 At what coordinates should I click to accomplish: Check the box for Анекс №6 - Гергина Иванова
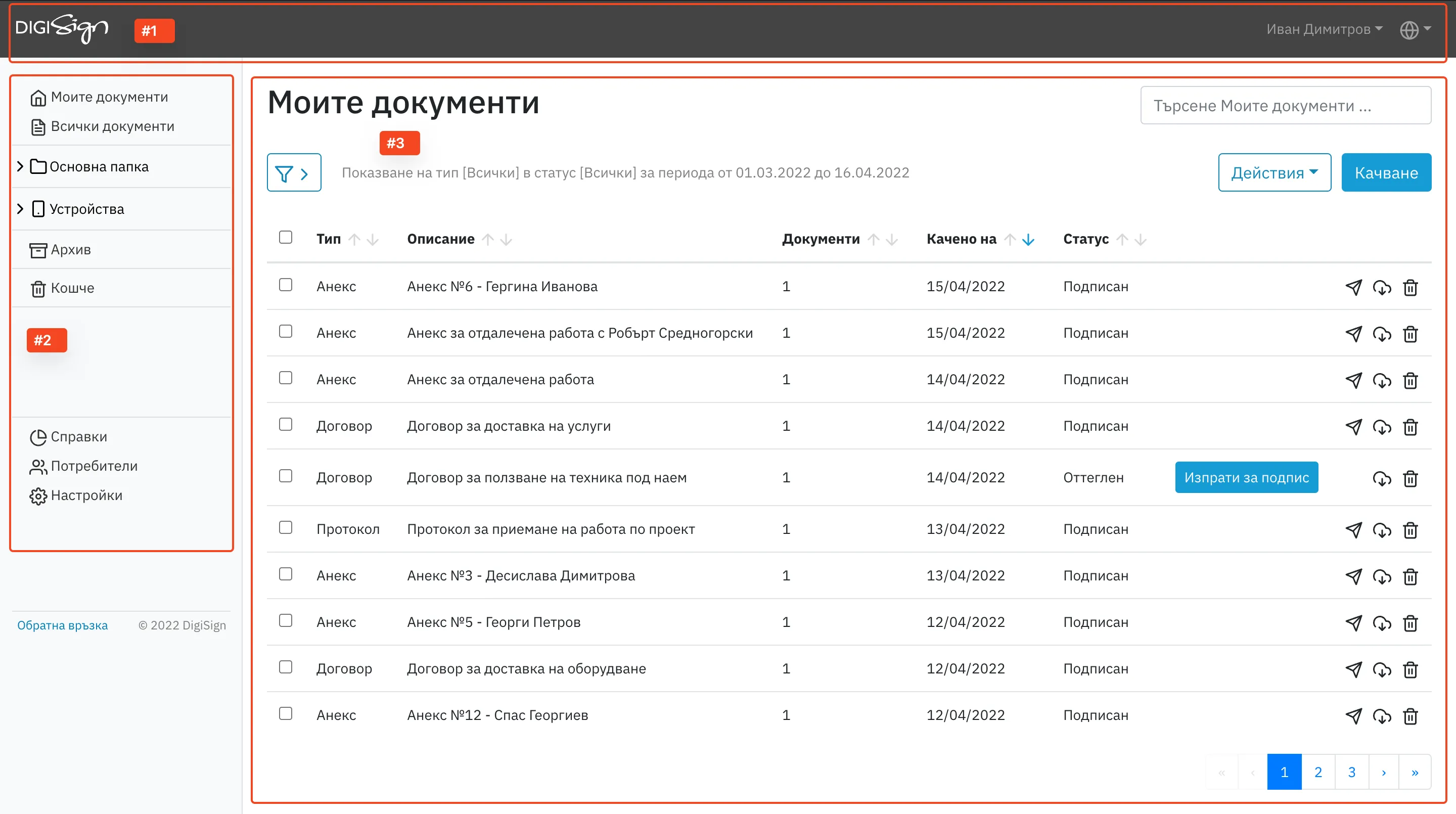click(286, 284)
